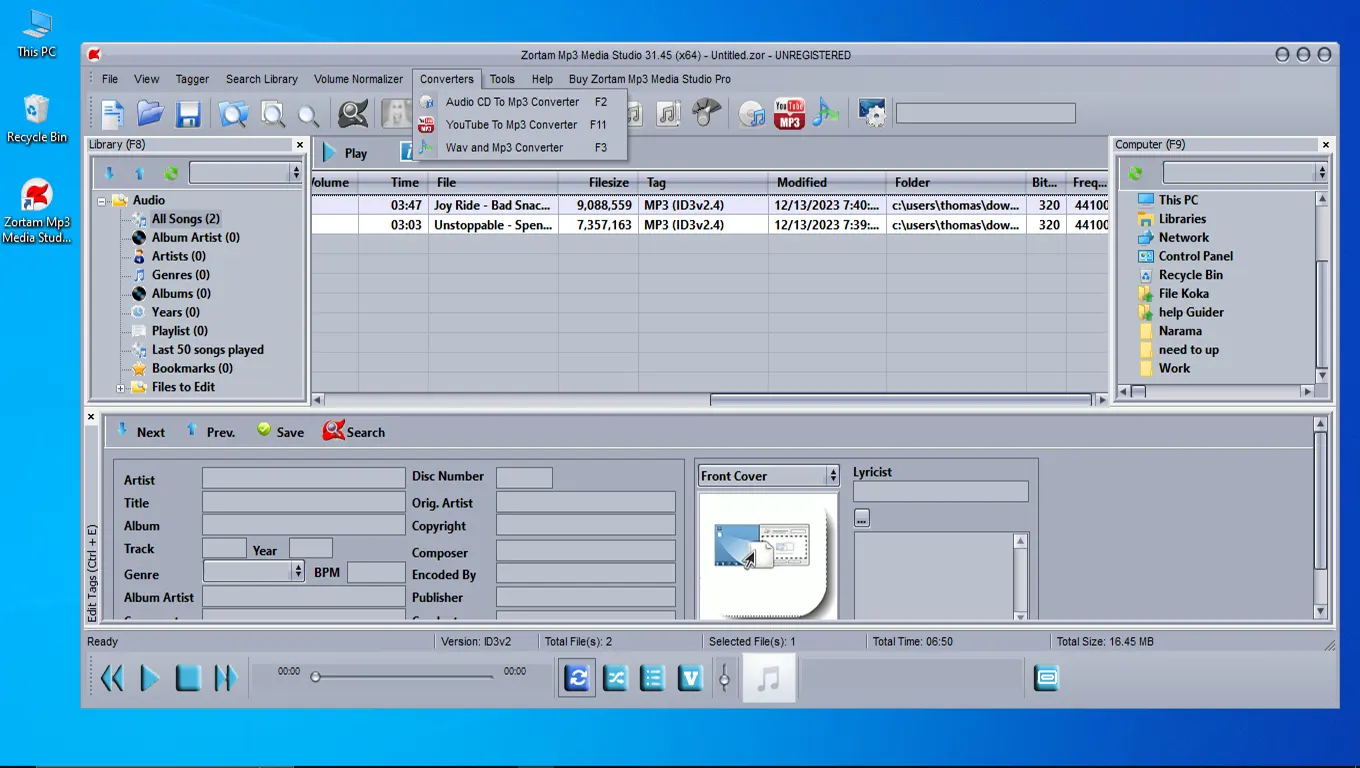The height and width of the screenshot is (768, 1360).
Task: Click the bottom player Play button
Action: coord(150,679)
